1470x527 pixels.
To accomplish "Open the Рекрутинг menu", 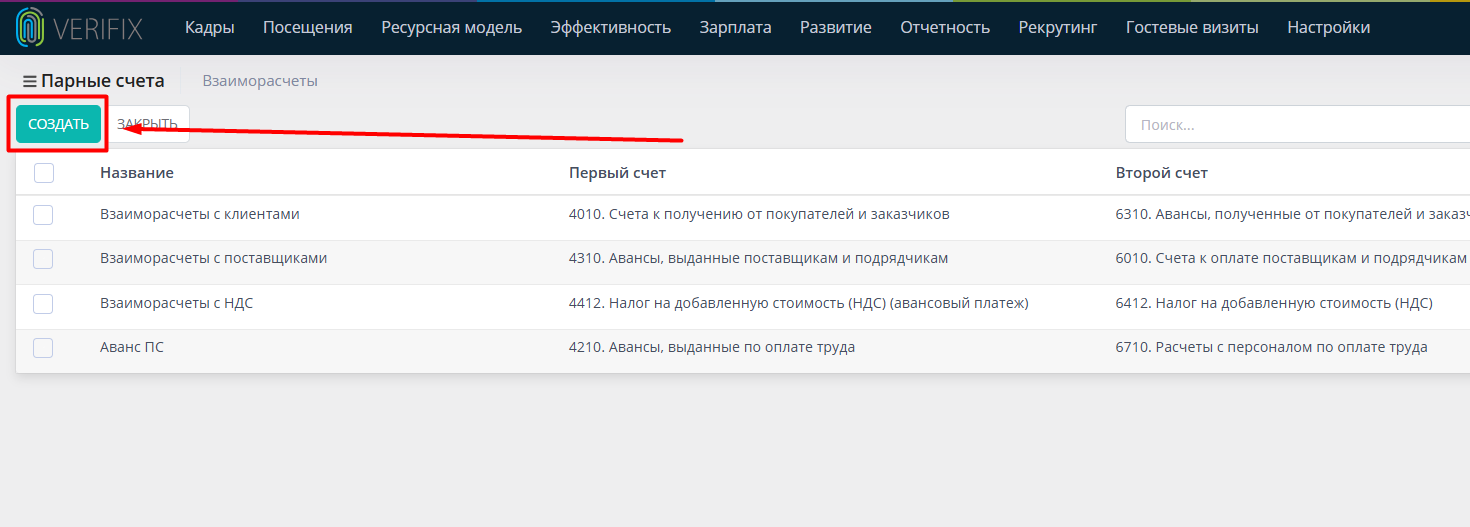I will pos(1058,28).
